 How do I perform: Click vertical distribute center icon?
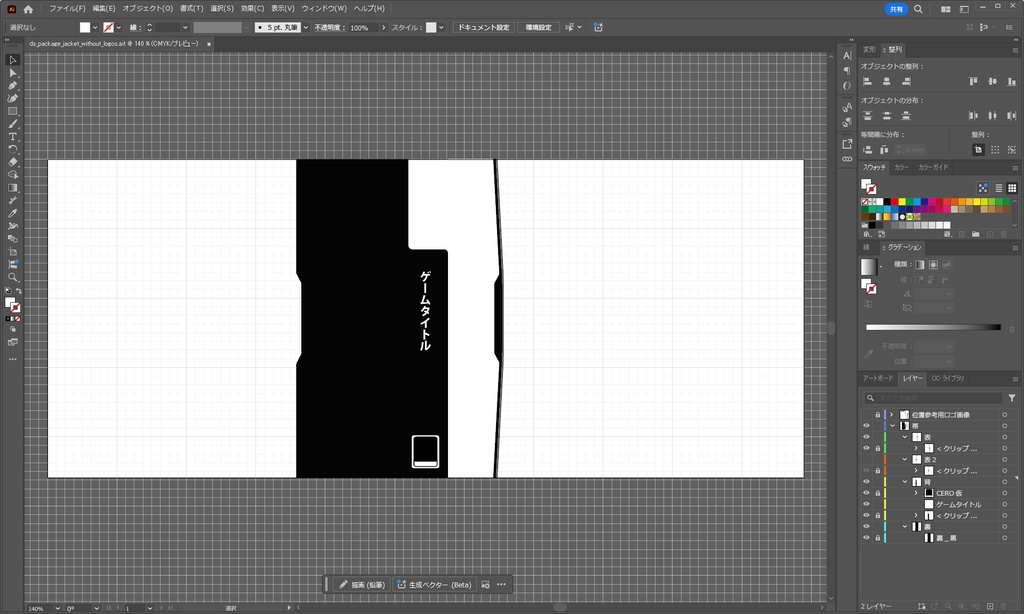[886, 116]
